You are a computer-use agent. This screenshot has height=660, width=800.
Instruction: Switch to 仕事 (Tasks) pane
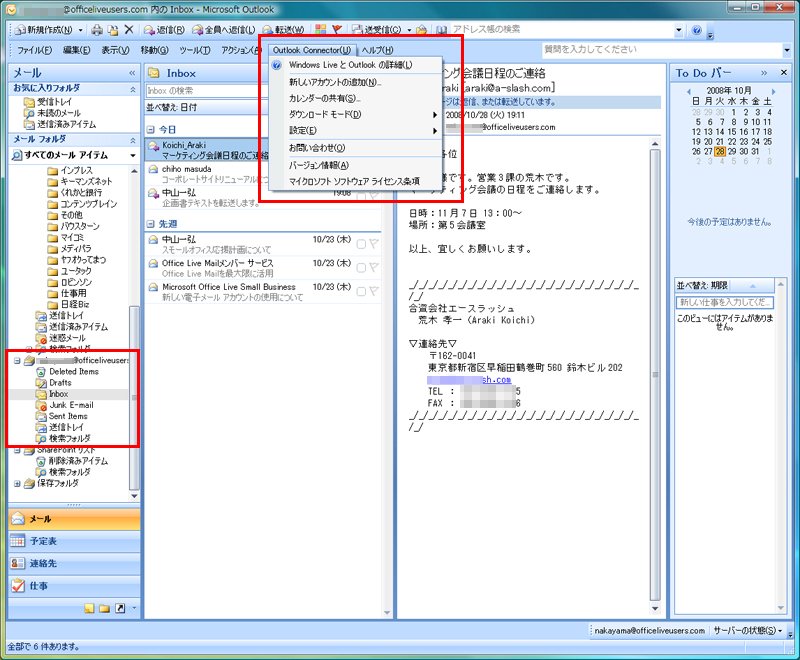click(74, 586)
